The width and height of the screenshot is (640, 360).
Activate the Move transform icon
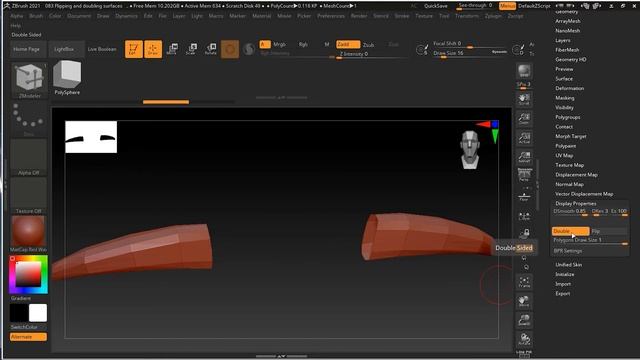172,49
